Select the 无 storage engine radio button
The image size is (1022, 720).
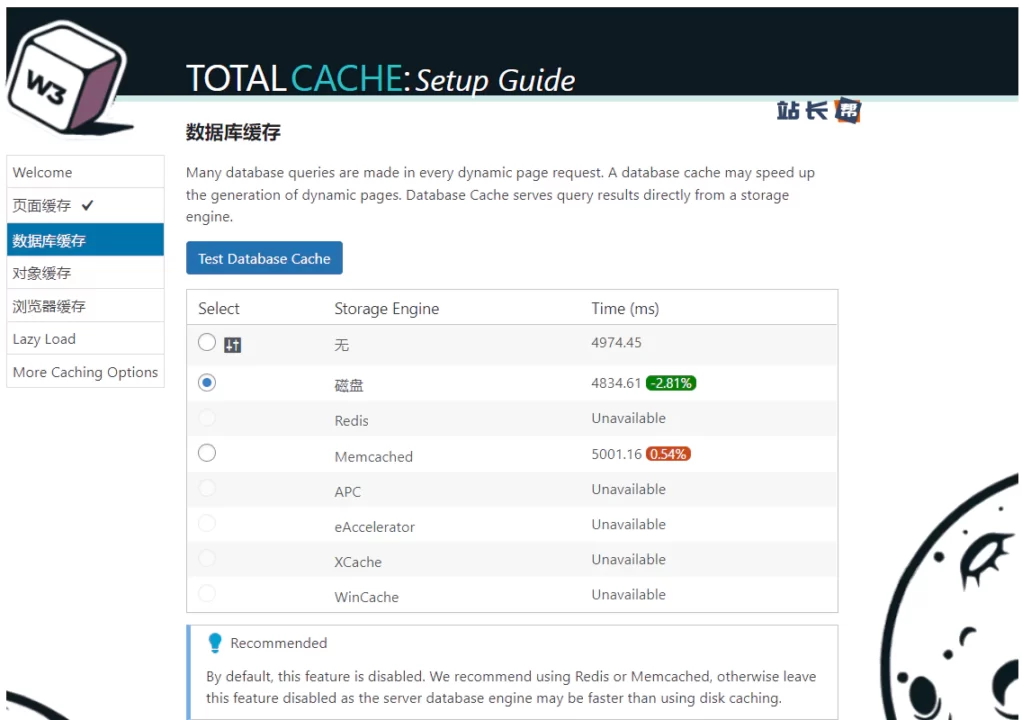click(207, 343)
